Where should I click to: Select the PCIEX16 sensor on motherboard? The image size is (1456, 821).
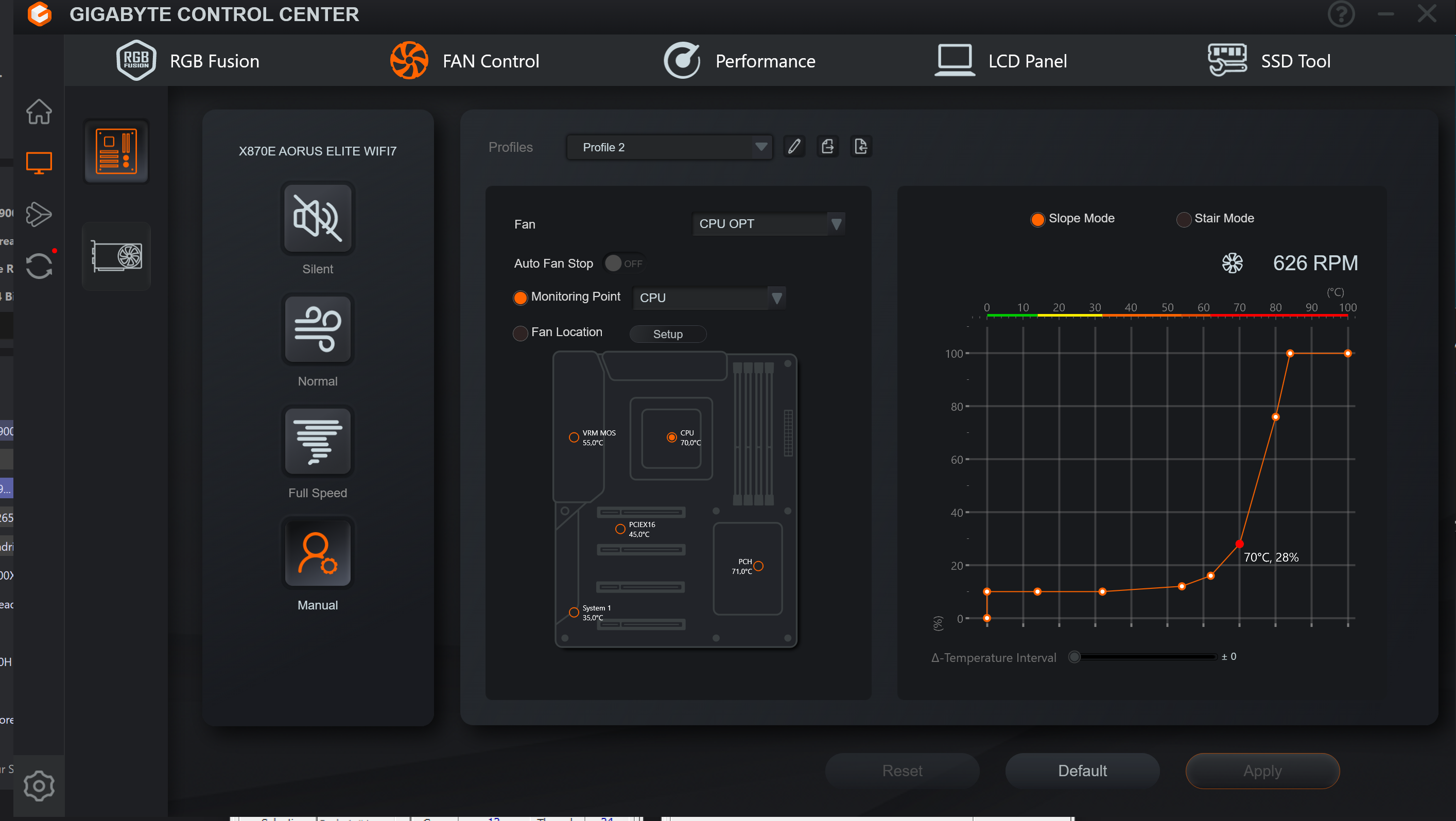[x=620, y=529]
